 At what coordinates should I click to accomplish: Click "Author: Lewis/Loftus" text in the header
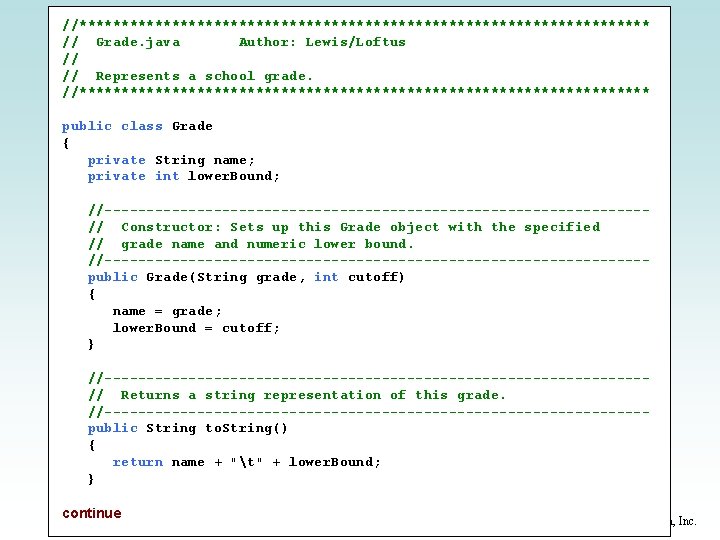tap(322, 42)
